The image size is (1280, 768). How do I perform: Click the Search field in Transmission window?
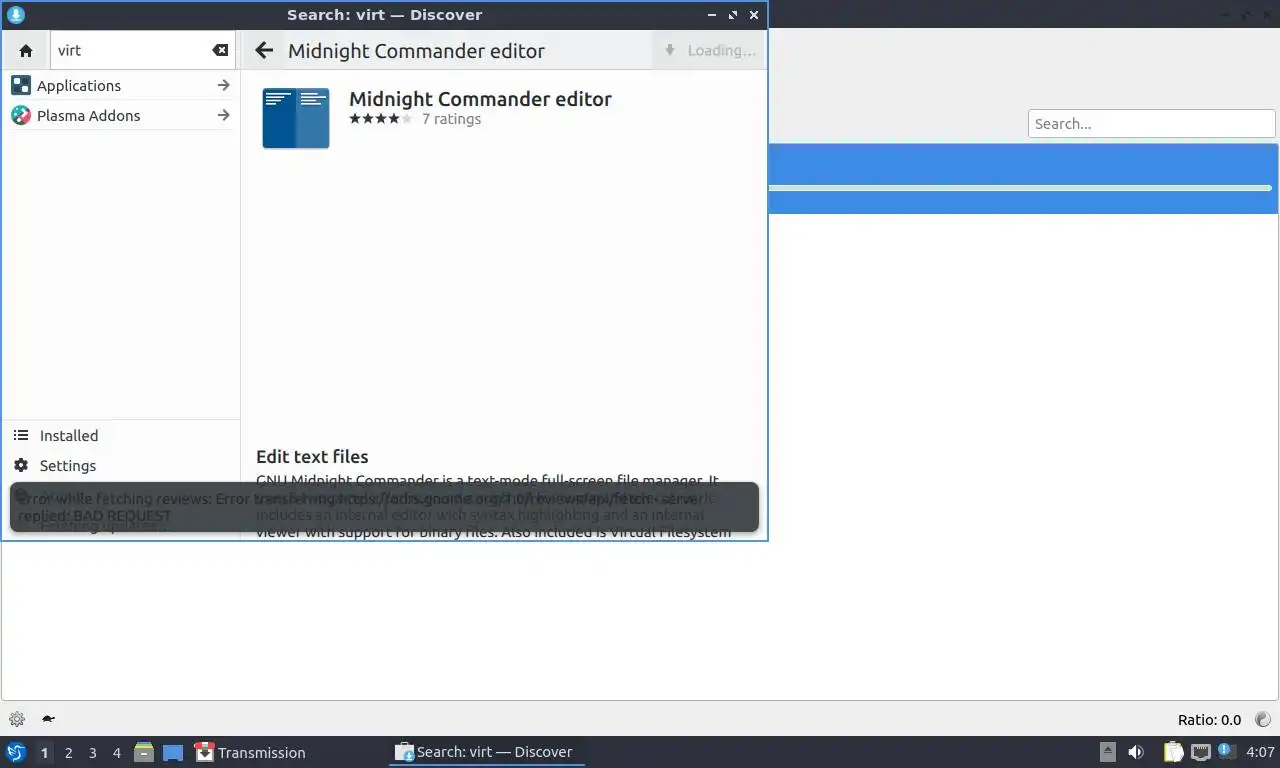(1151, 124)
